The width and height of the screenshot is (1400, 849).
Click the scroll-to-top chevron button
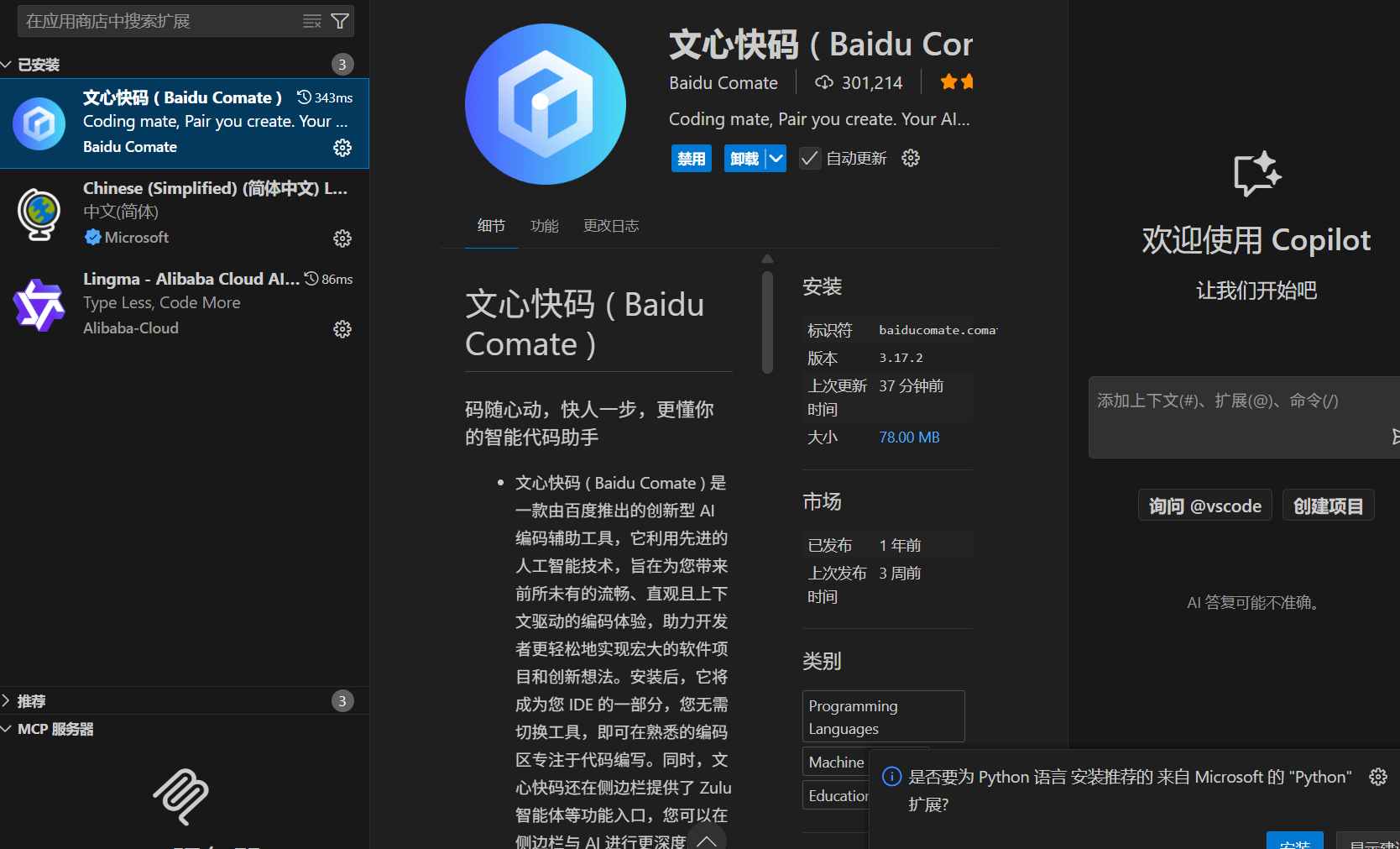(x=707, y=840)
